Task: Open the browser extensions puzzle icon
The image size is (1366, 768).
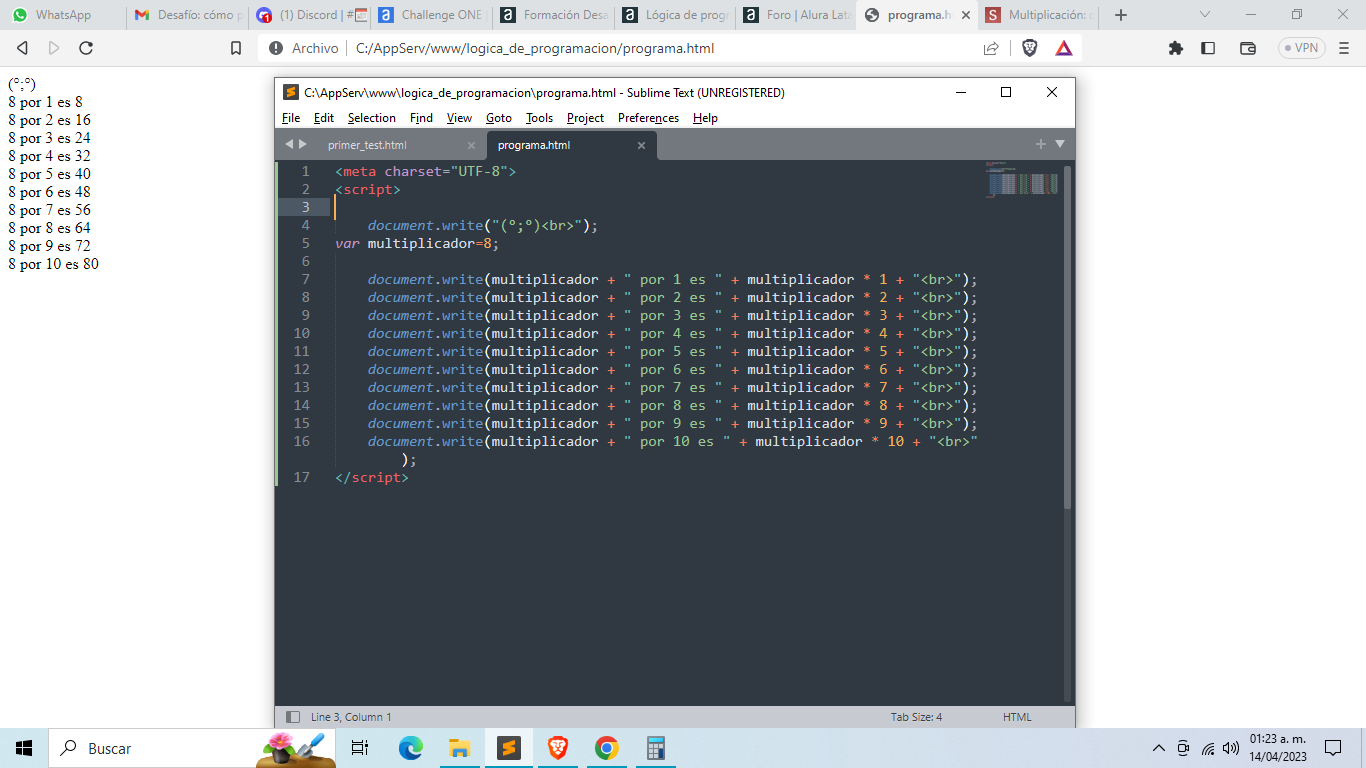Action: (x=1176, y=48)
